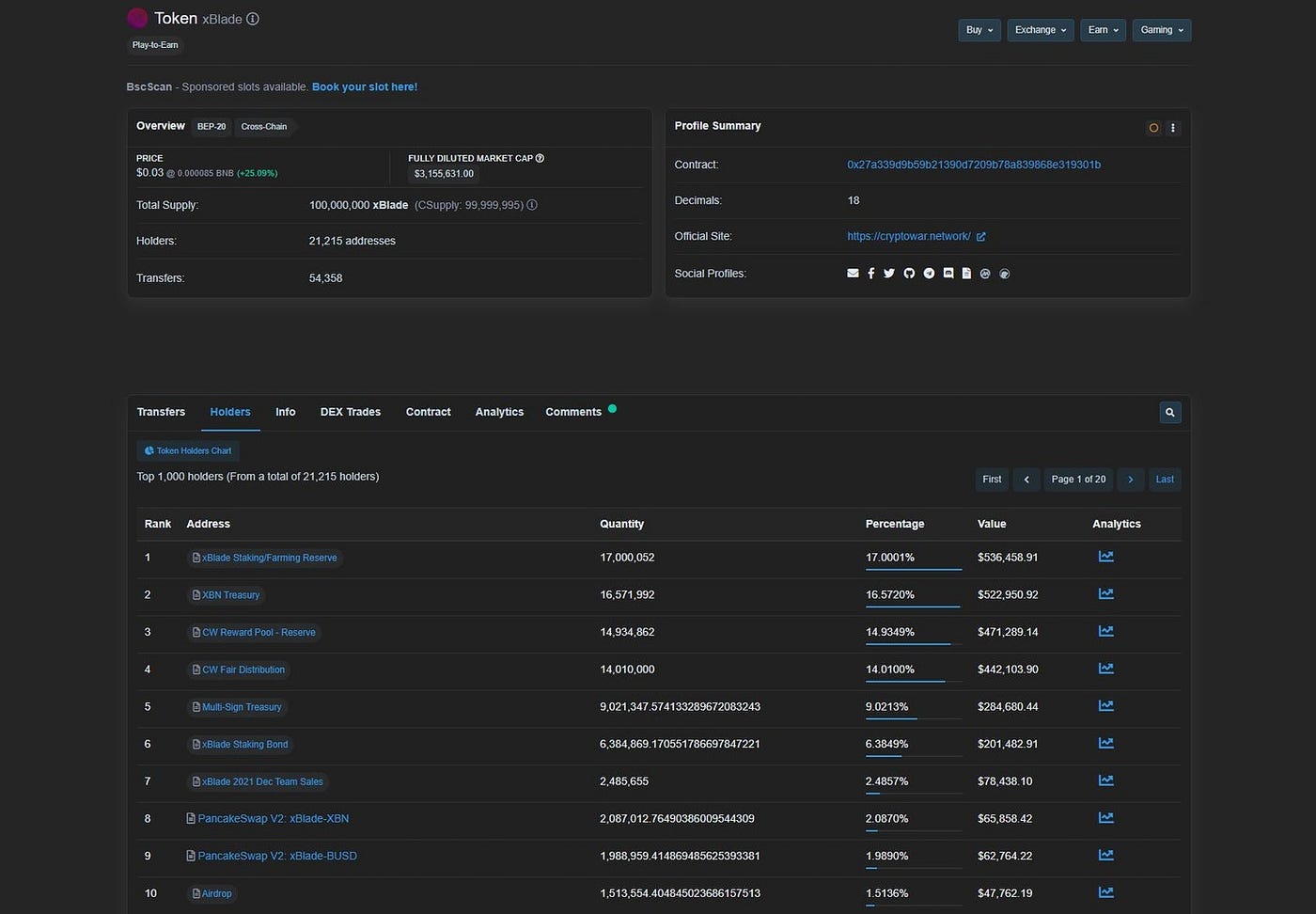Click the search icon in holders panel
This screenshot has height=914, width=1316.
pyautogui.click(x=1170, y=412)
